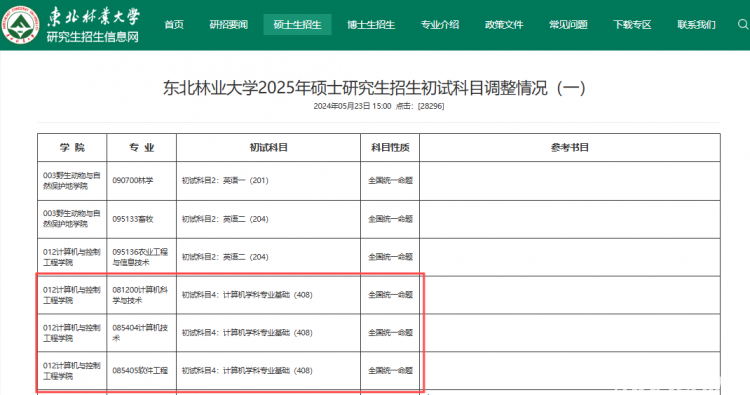
Task: Click 全国统一命题 in 095136 row
Action: [x=390, y=257]
